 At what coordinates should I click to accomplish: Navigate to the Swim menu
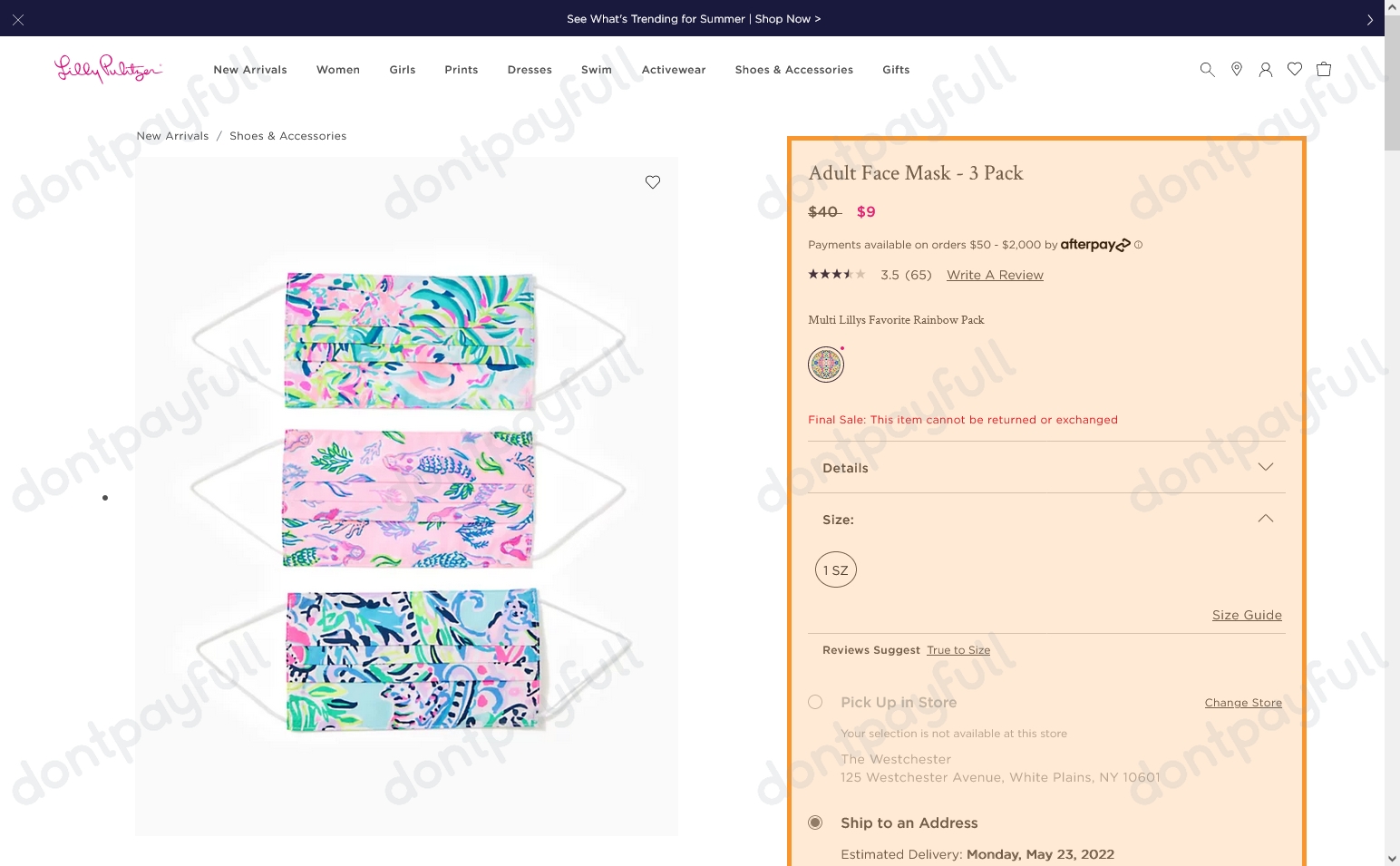596,69
